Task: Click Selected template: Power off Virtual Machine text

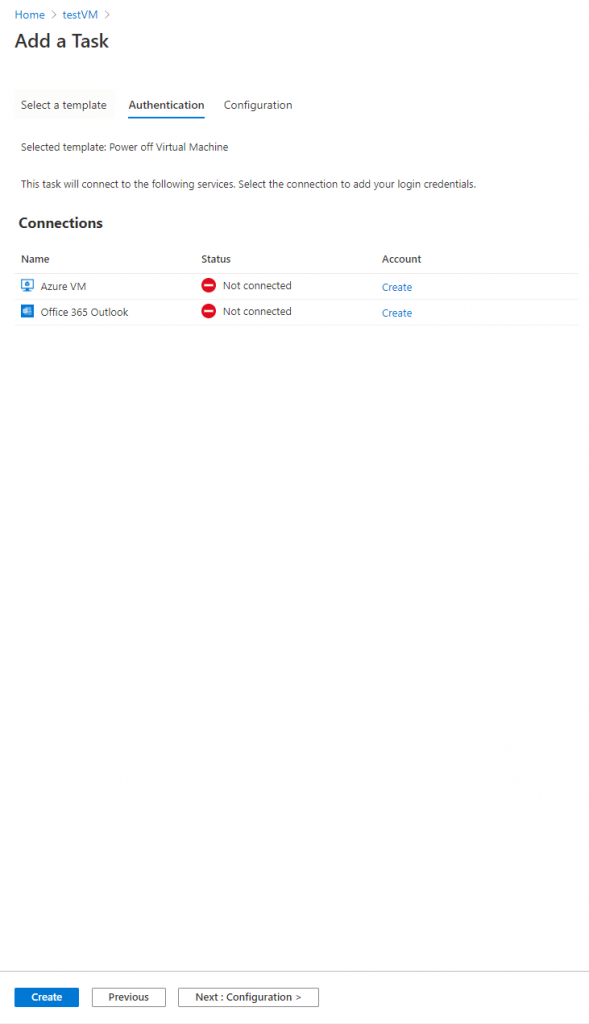Action: pos(125,147)
